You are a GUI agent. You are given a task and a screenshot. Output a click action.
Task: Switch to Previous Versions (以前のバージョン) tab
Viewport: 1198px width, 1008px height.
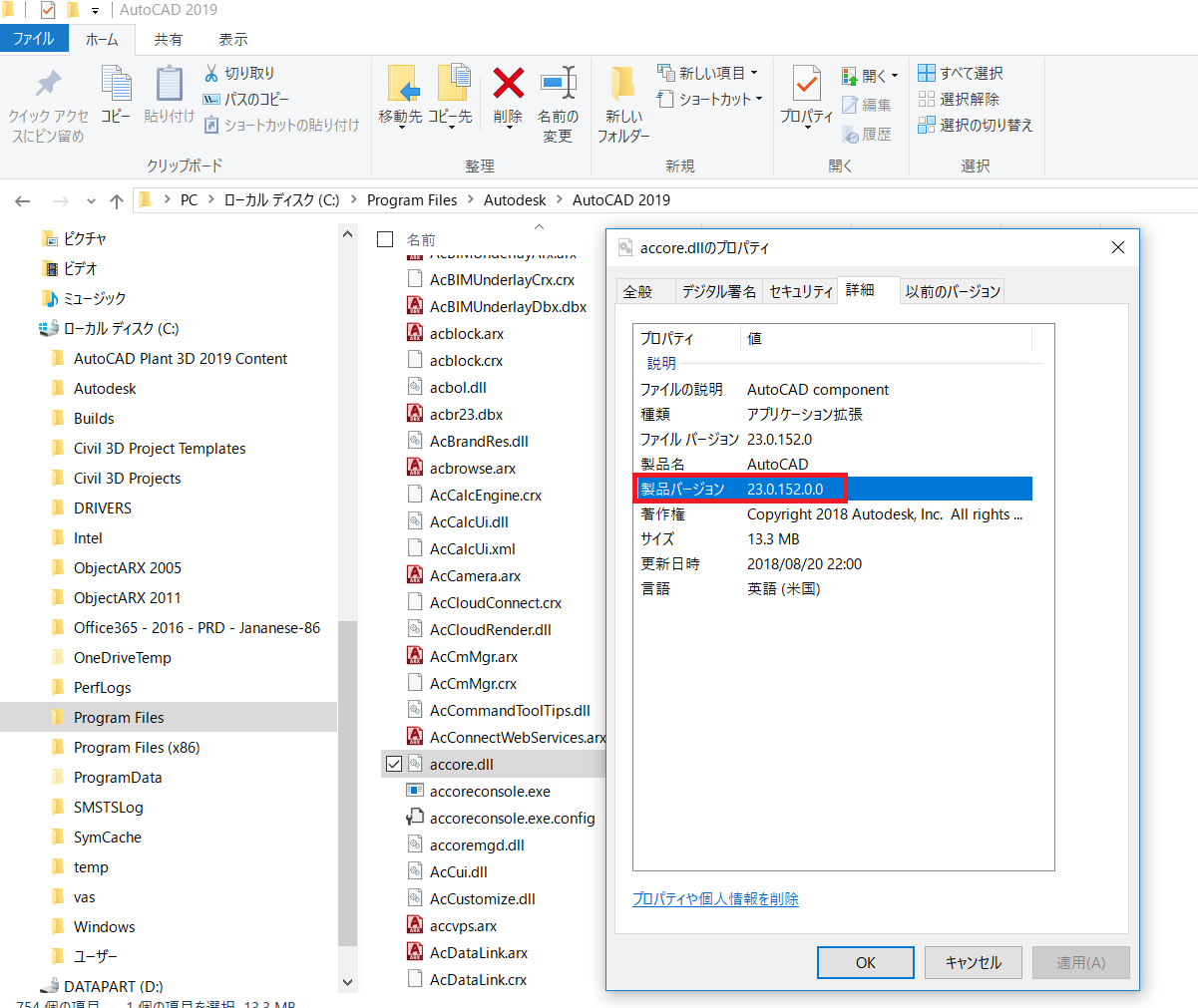(x=953, y=291)
